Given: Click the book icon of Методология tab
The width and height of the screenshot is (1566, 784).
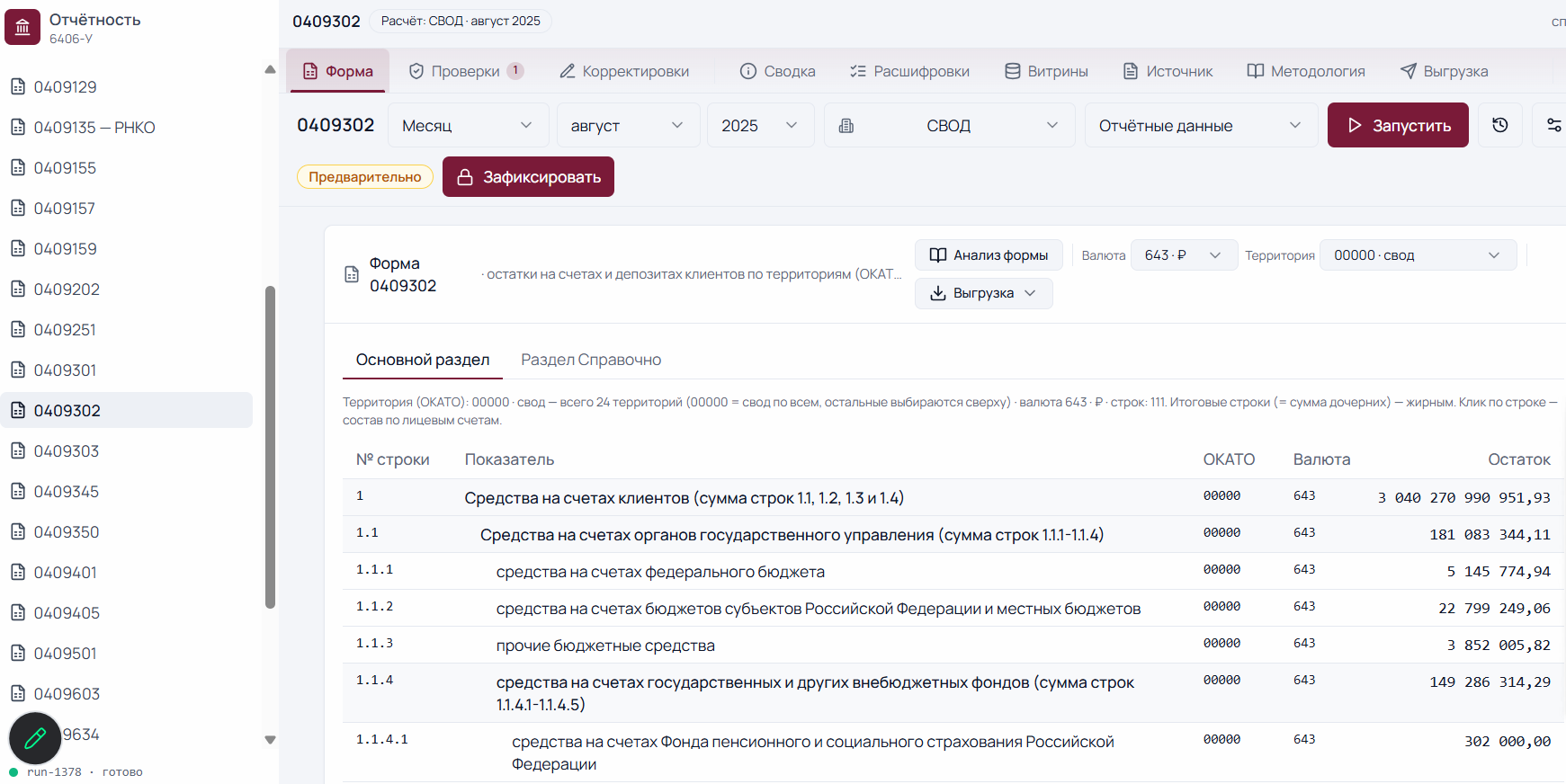Looking at the screenshot, I should pos(1256,71).
